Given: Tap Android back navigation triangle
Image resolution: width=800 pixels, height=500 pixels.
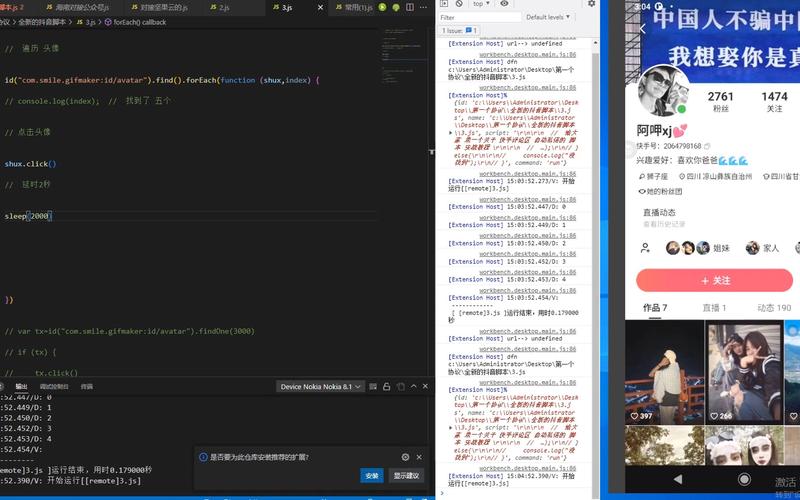Looking at the screenshot, I should [678, 479].
